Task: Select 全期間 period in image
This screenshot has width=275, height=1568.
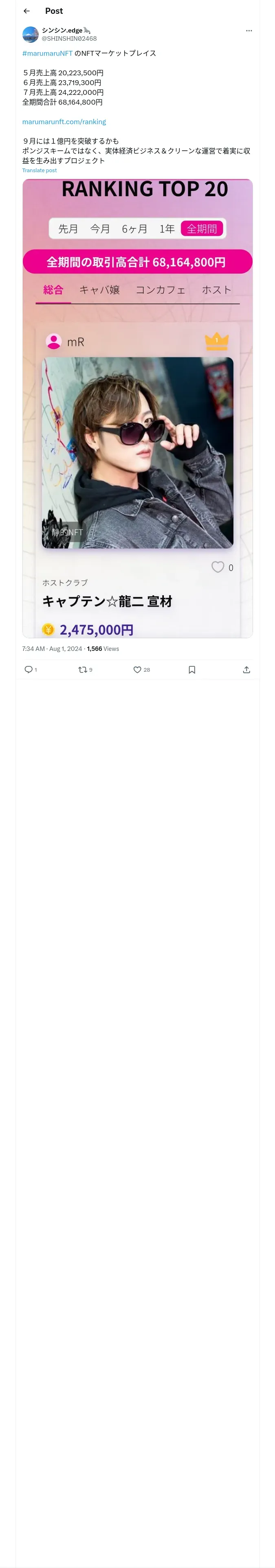Action: point(202,229)
